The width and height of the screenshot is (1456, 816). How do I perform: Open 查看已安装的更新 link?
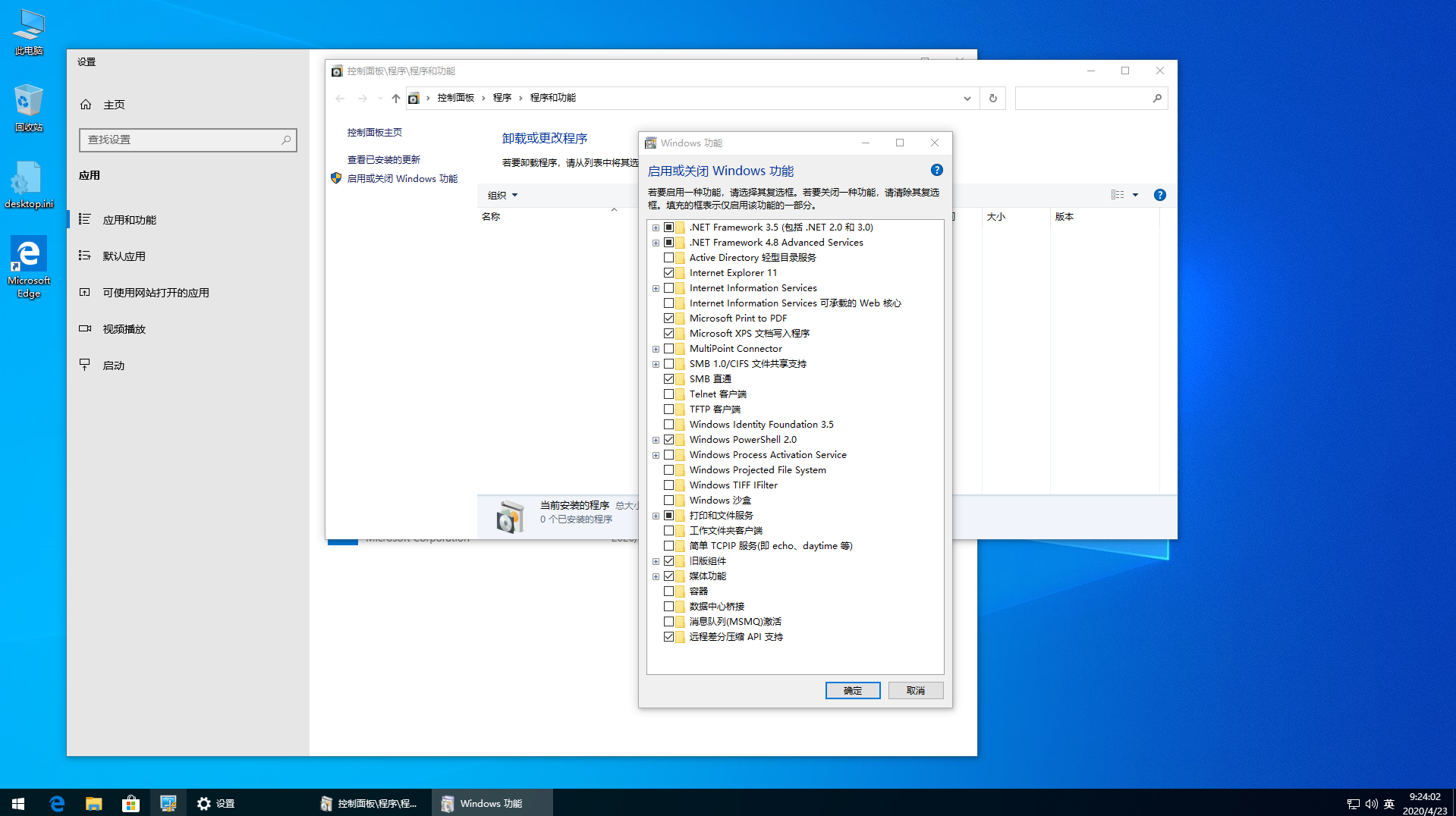click(384, 160)
